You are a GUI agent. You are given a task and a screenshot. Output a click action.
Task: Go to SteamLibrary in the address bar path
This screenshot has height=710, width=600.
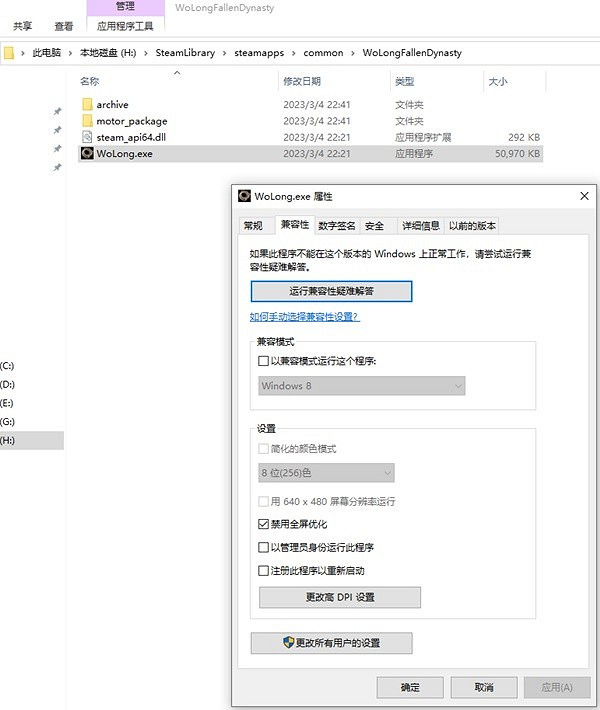click(185, 53)
